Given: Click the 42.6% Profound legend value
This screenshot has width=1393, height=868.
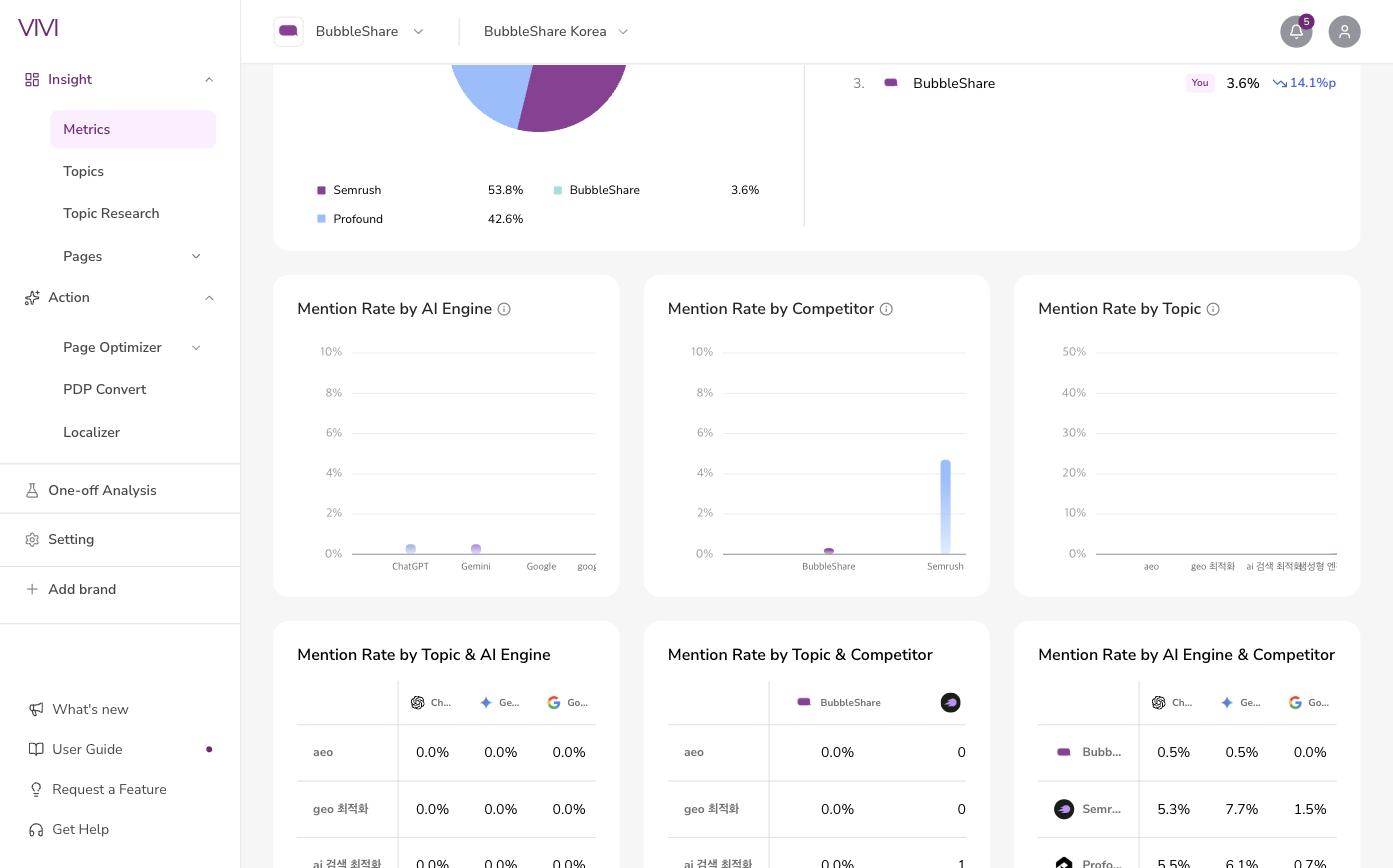Looking at the screenshot, I should pos(505,219).
